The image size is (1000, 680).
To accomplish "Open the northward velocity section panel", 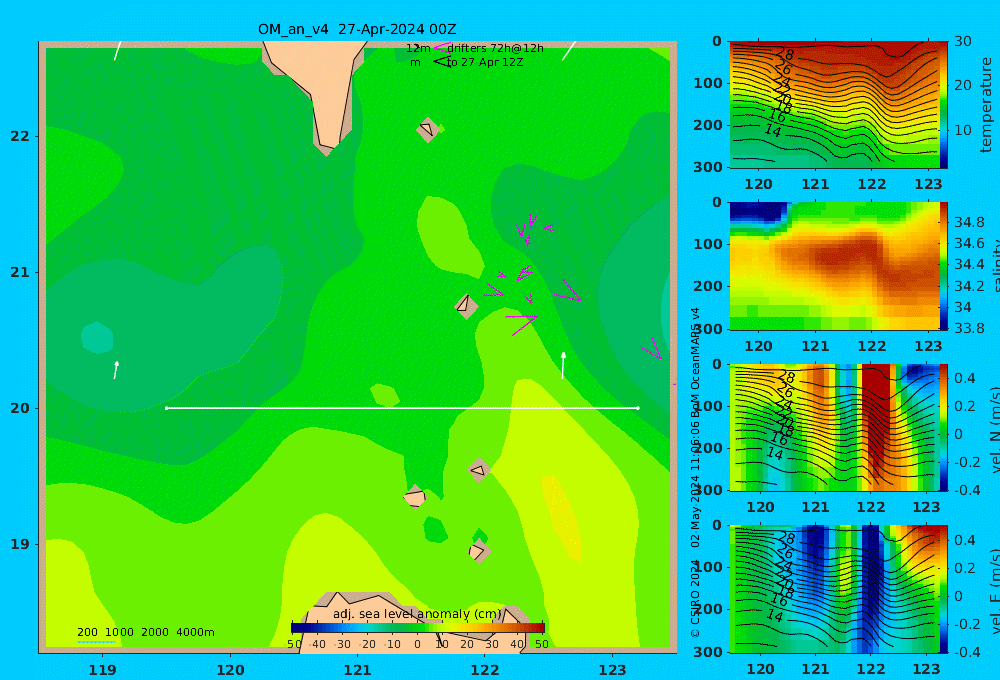I will pyautogui.click(x=834, y=427).
